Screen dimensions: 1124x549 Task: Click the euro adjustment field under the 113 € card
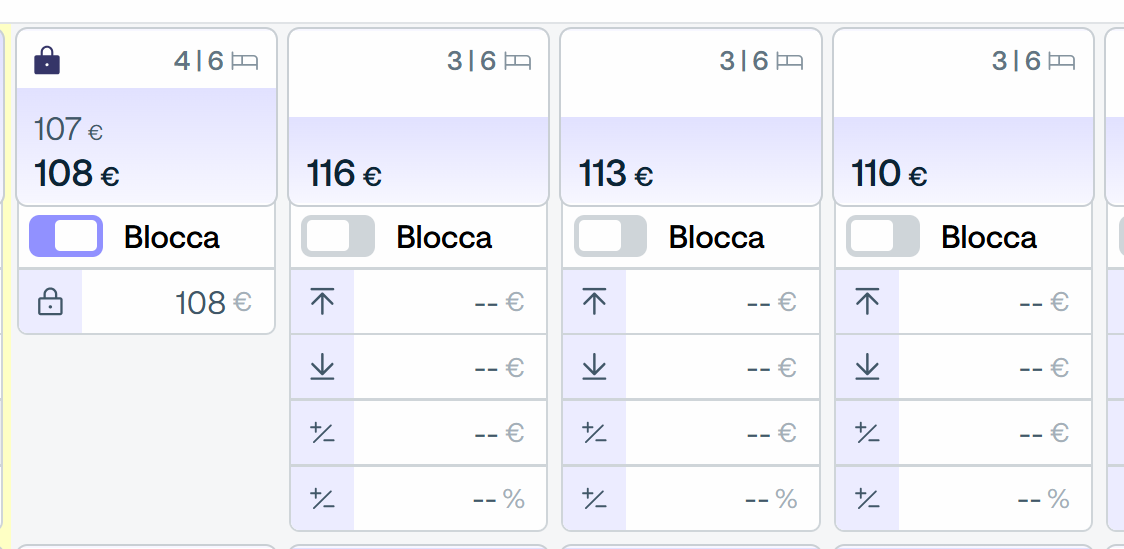(722, 433)
